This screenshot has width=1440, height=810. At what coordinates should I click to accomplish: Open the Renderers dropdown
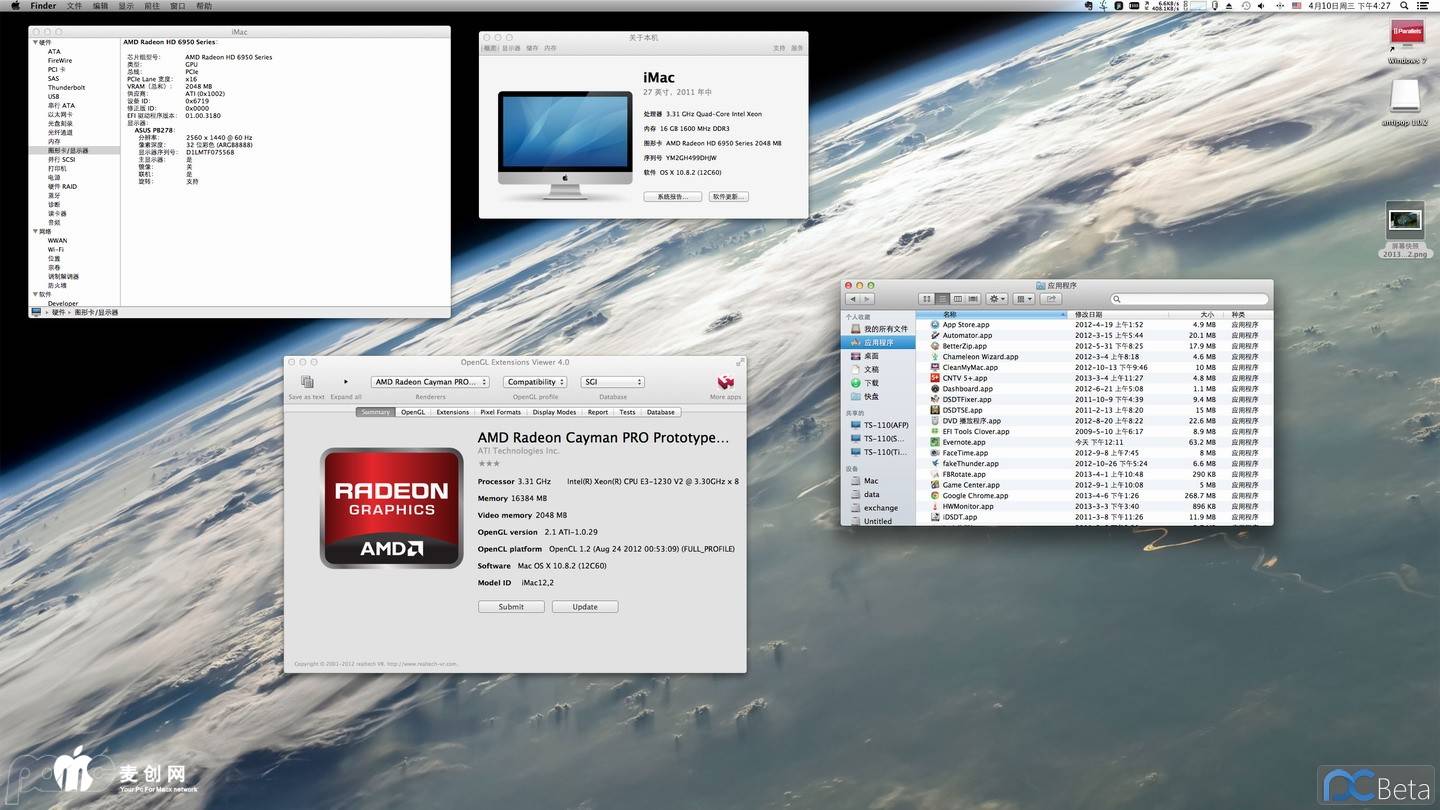pyautogui.click(x=430, y=382)
